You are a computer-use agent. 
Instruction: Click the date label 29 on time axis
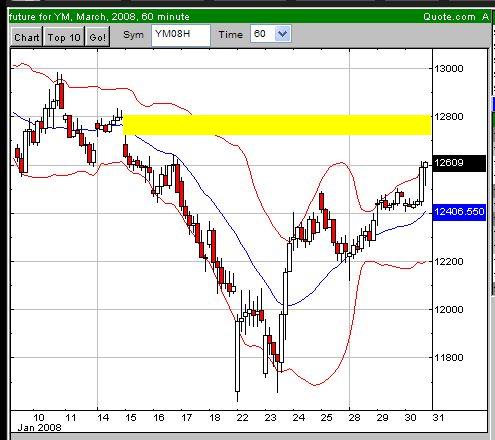click(x=383, y=417)
